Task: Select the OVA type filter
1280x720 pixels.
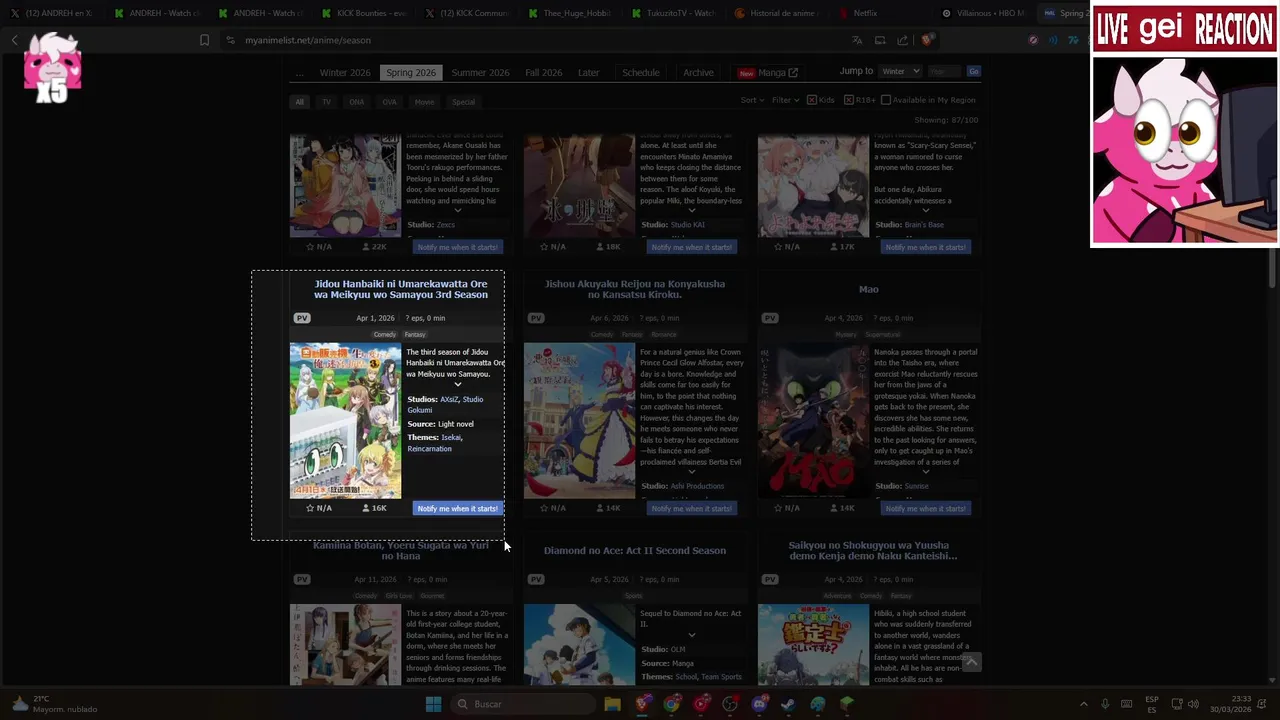Action: click(389, 102)
